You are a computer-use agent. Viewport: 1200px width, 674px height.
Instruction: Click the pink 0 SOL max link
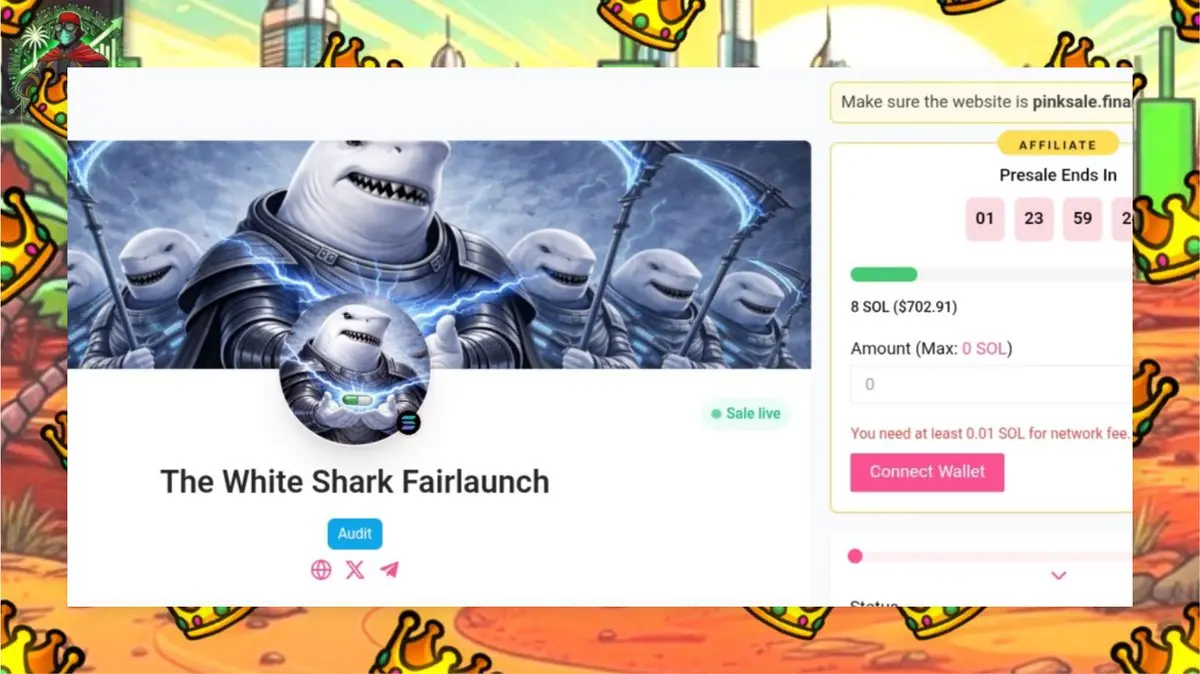click(985, 349)
